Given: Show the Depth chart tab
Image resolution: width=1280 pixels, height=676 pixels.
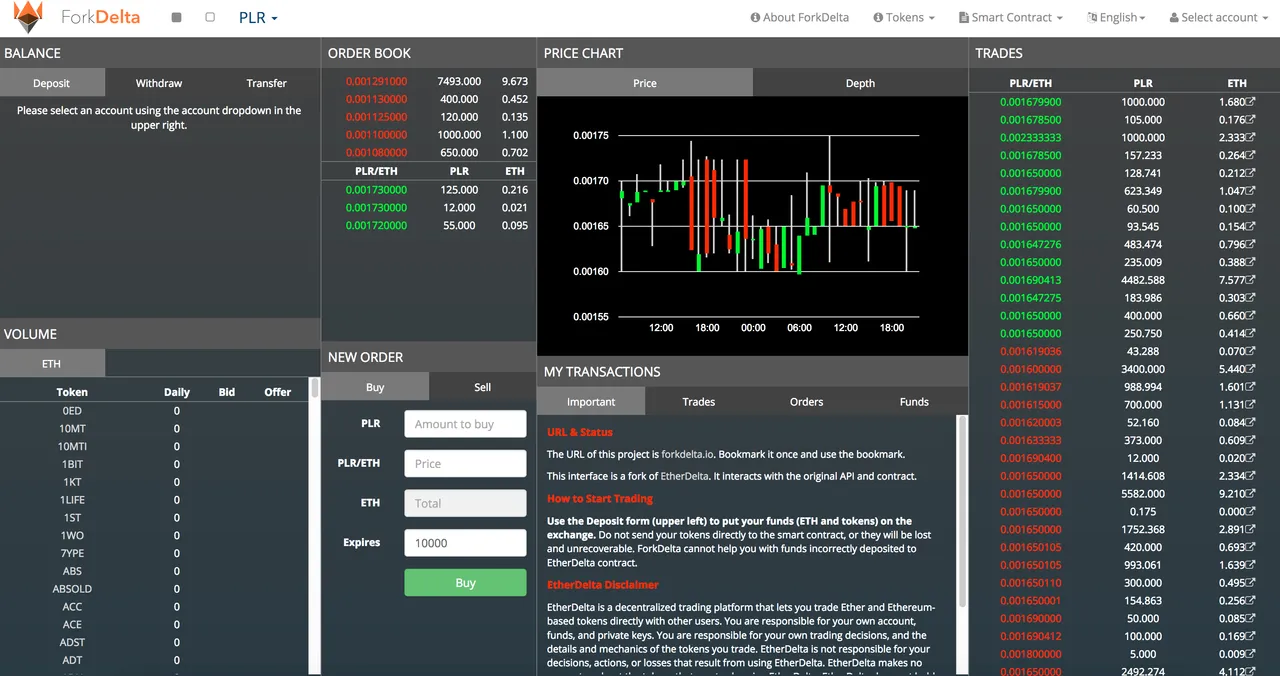Looking at the screenshot, I should point(860,83).
